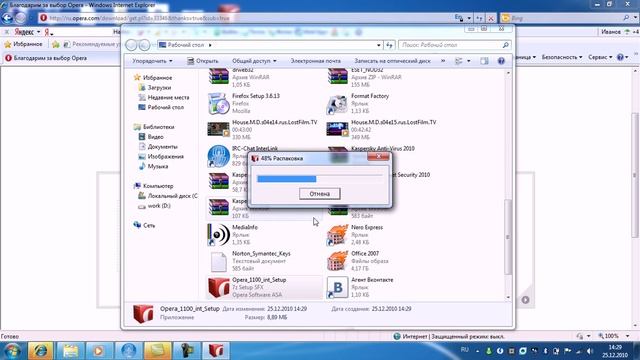Click the Opera installer taskbar icon
The width and height of the screenshot is (640, 360).
coord(216,351)
